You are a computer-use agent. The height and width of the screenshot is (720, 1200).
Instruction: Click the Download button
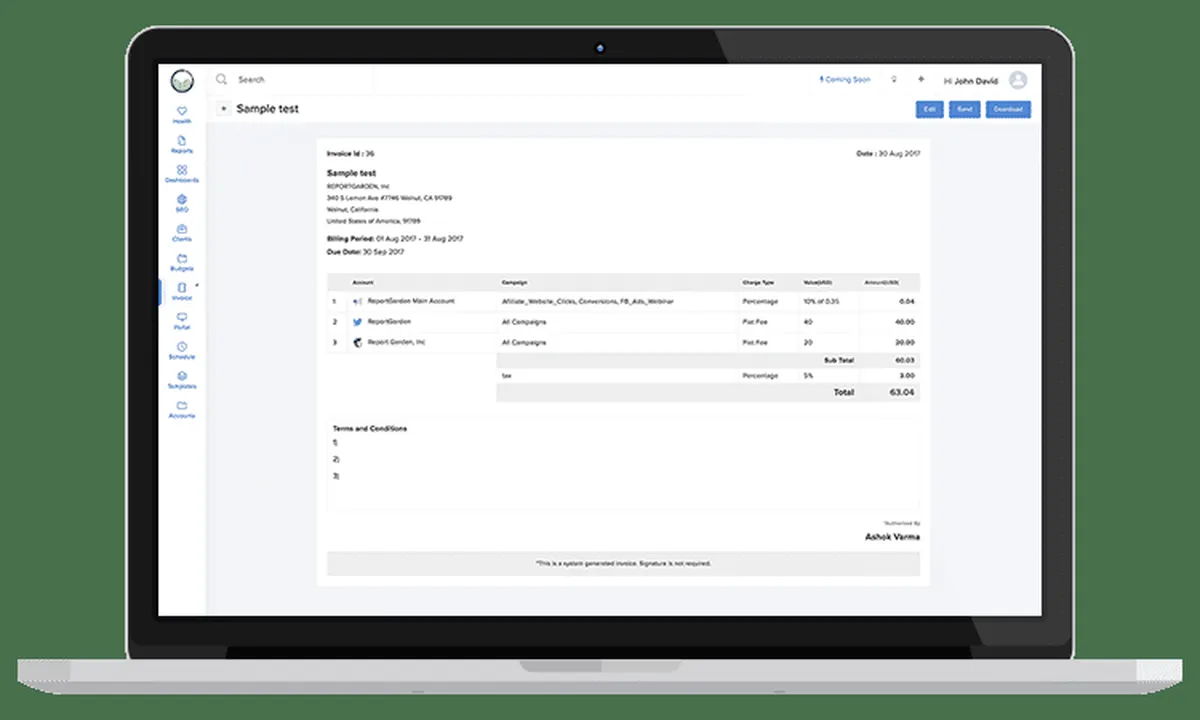pos(1008,109)
